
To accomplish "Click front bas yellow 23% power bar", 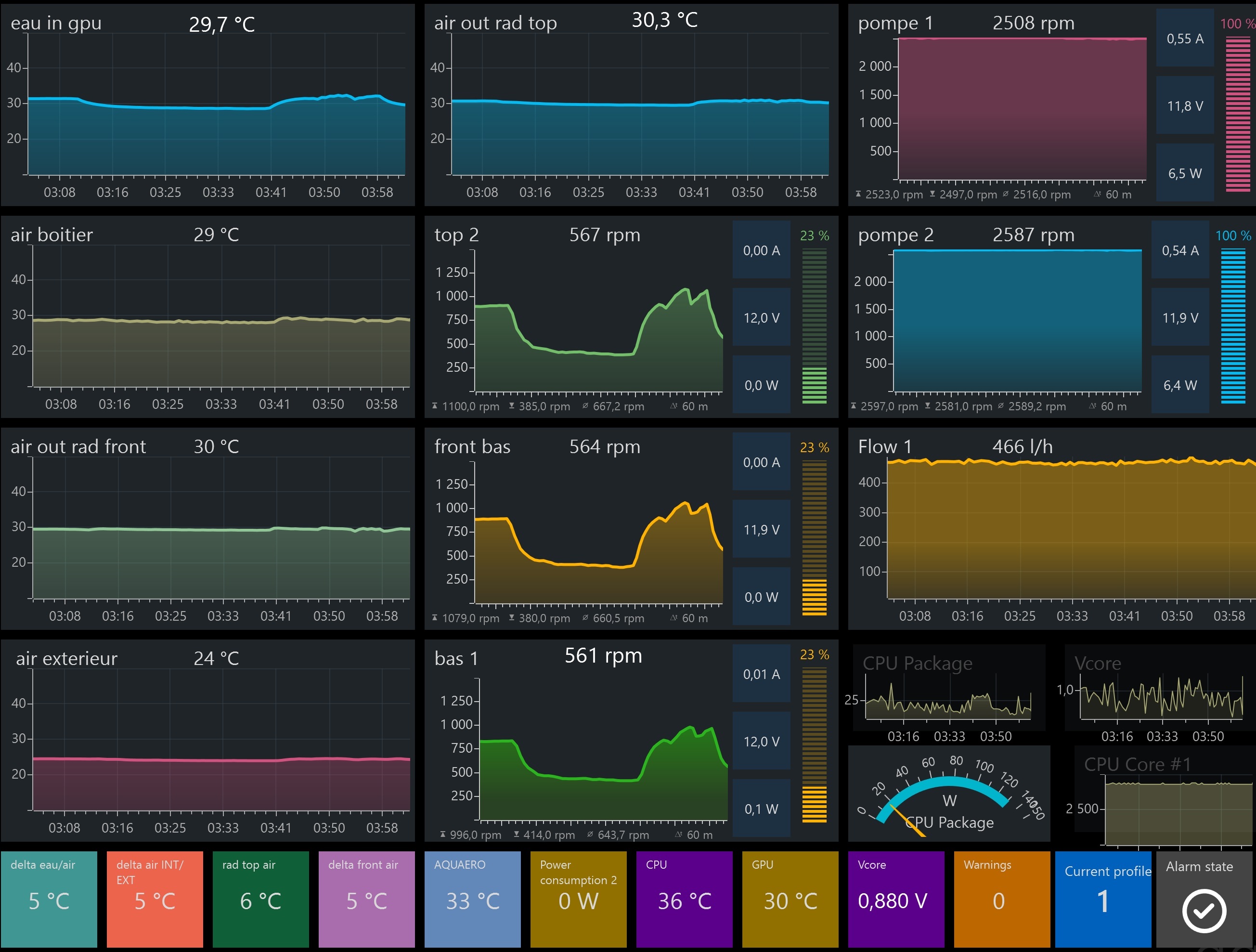I will [x=814, y=537].
